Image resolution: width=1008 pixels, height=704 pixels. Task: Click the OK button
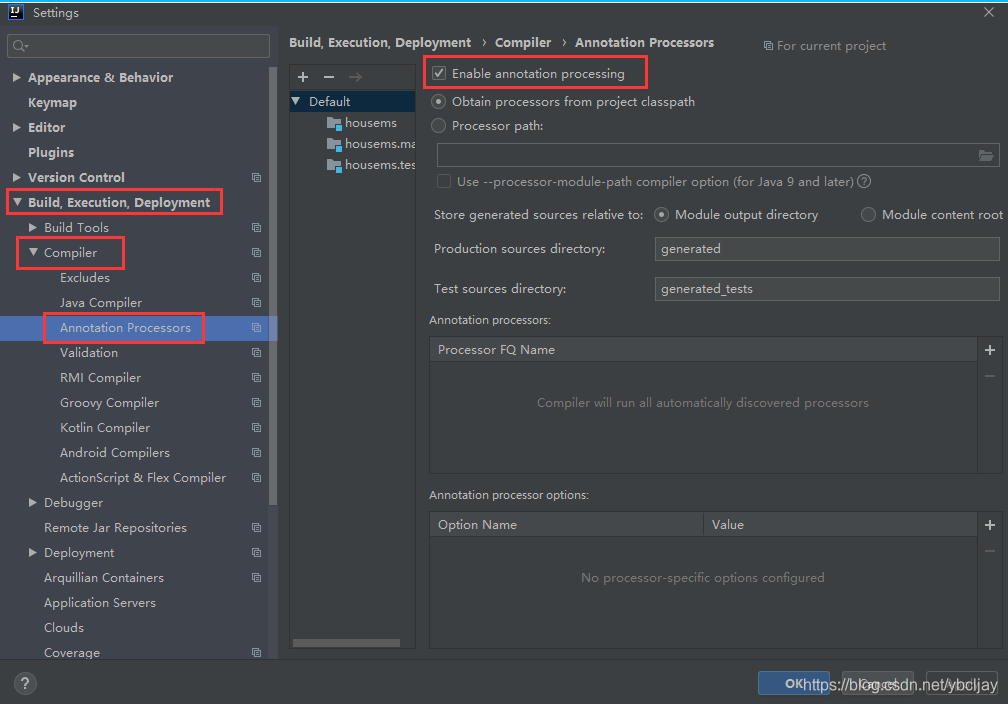pyautogui.click(x=793, y=683)
